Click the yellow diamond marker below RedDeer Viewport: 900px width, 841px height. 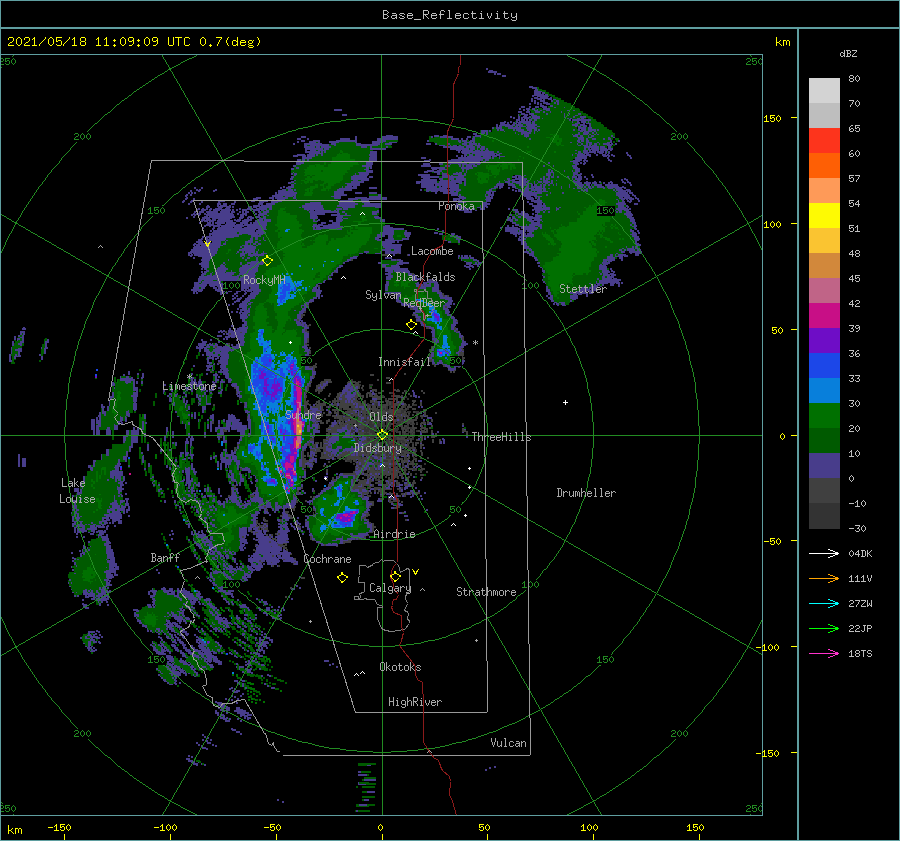click(x=411, y=325)
